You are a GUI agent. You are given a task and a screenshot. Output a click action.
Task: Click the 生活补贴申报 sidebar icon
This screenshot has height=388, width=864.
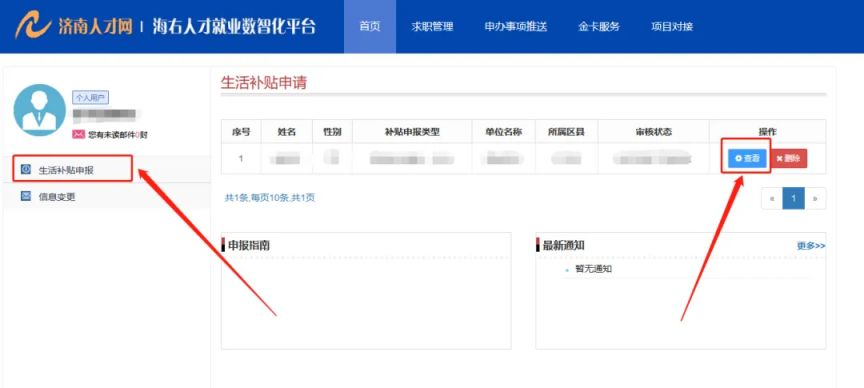(25, 169)
